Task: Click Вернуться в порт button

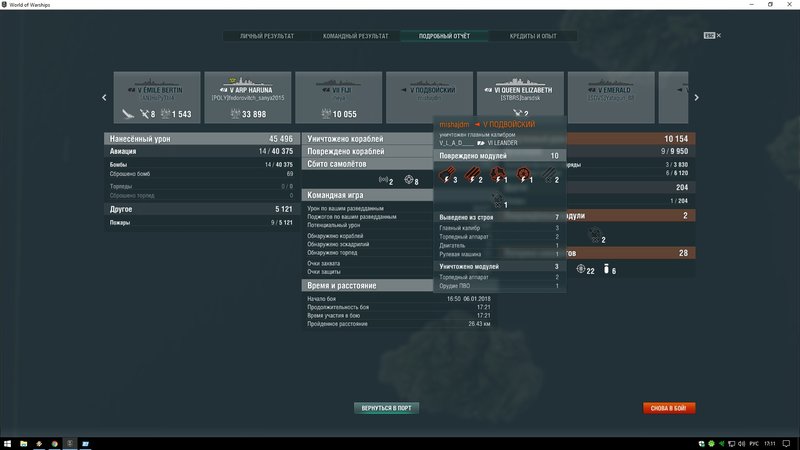Action: coord(386,408)
